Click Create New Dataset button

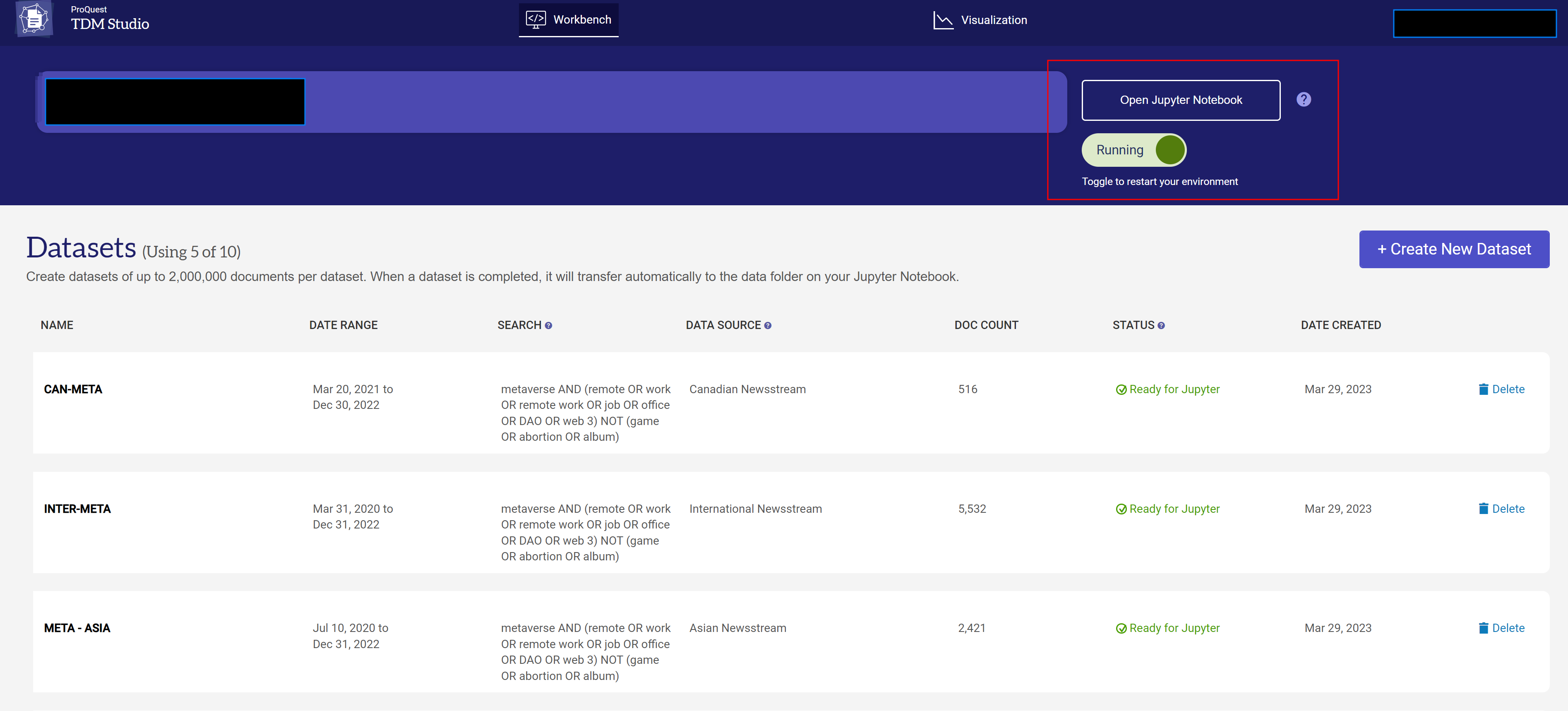click(1453, 249)
